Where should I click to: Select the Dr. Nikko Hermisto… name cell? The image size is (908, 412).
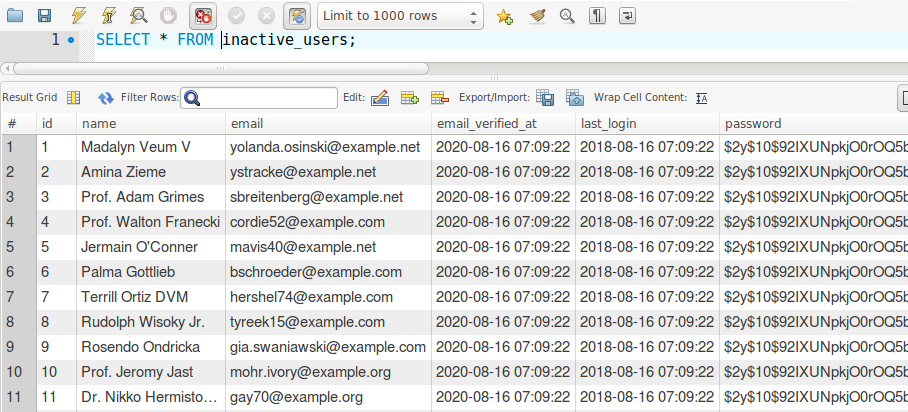[151, 396]
